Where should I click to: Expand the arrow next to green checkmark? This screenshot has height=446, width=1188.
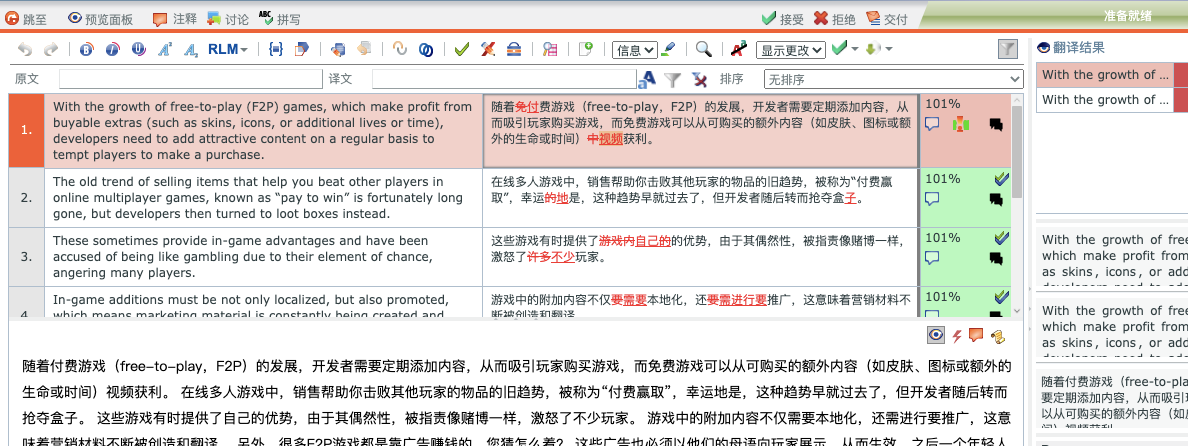(x=855, y=49)
